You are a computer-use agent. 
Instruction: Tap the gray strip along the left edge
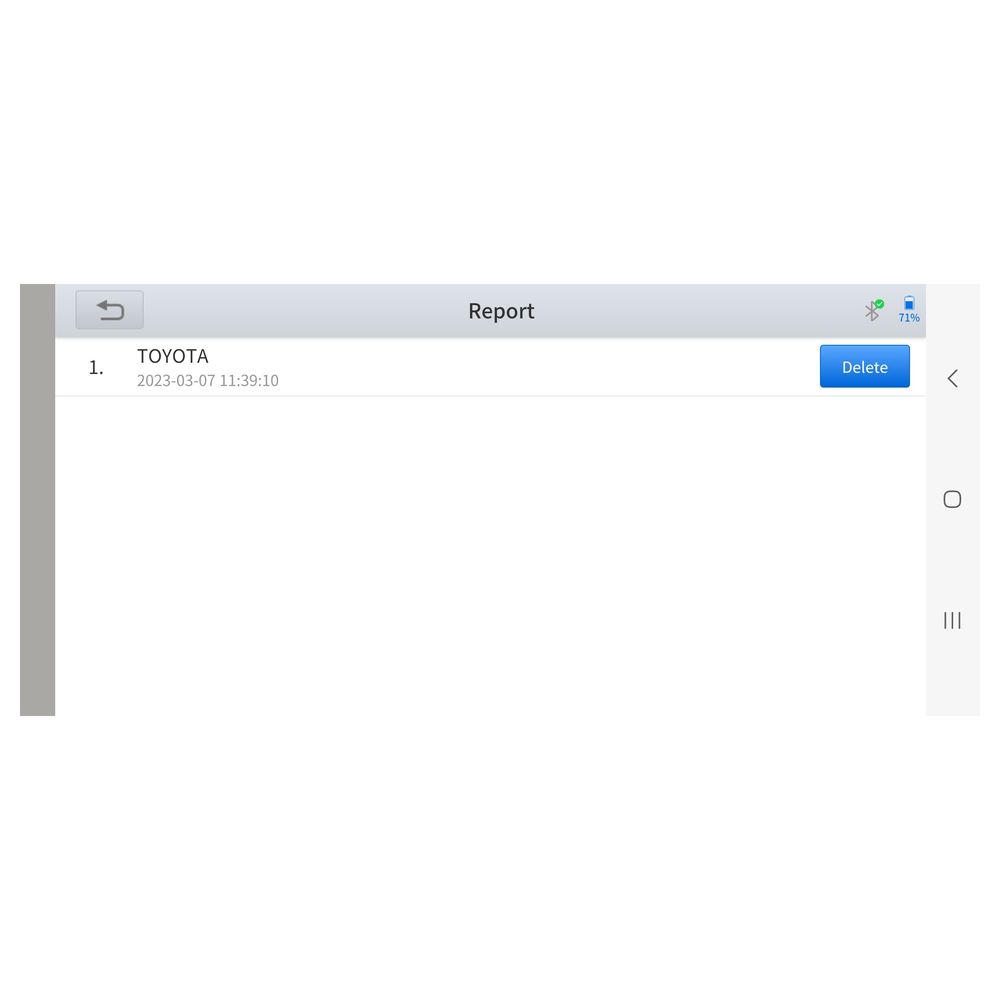pyautogui.click(x=38, y=499)
